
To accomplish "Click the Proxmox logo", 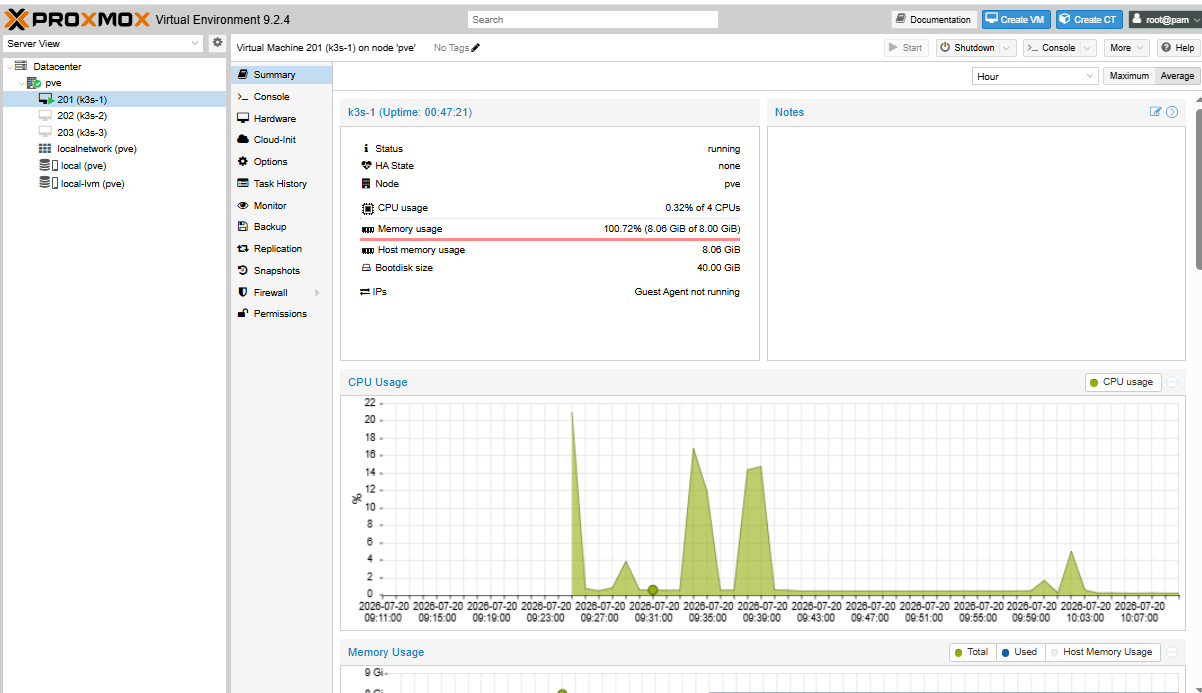I will pos(77,18).
